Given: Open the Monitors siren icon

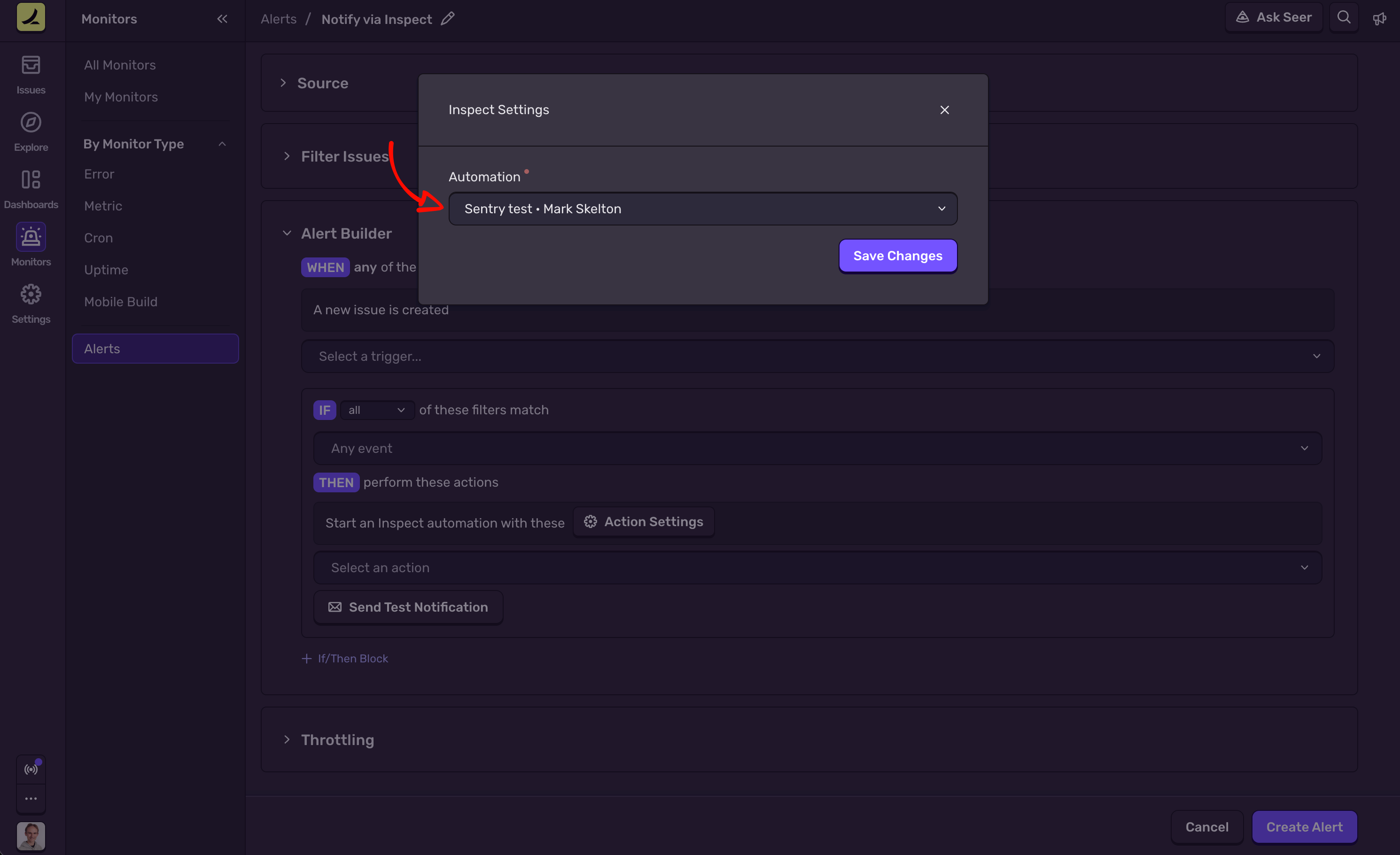Looking at the screenshot, I should coord(31,237).
